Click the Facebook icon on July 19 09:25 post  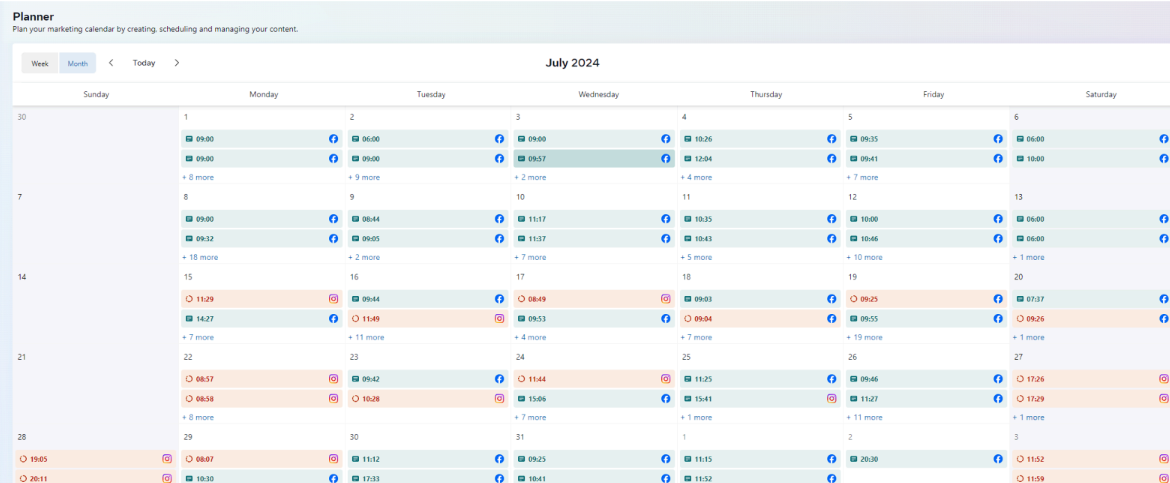click(x=998, y=299)
